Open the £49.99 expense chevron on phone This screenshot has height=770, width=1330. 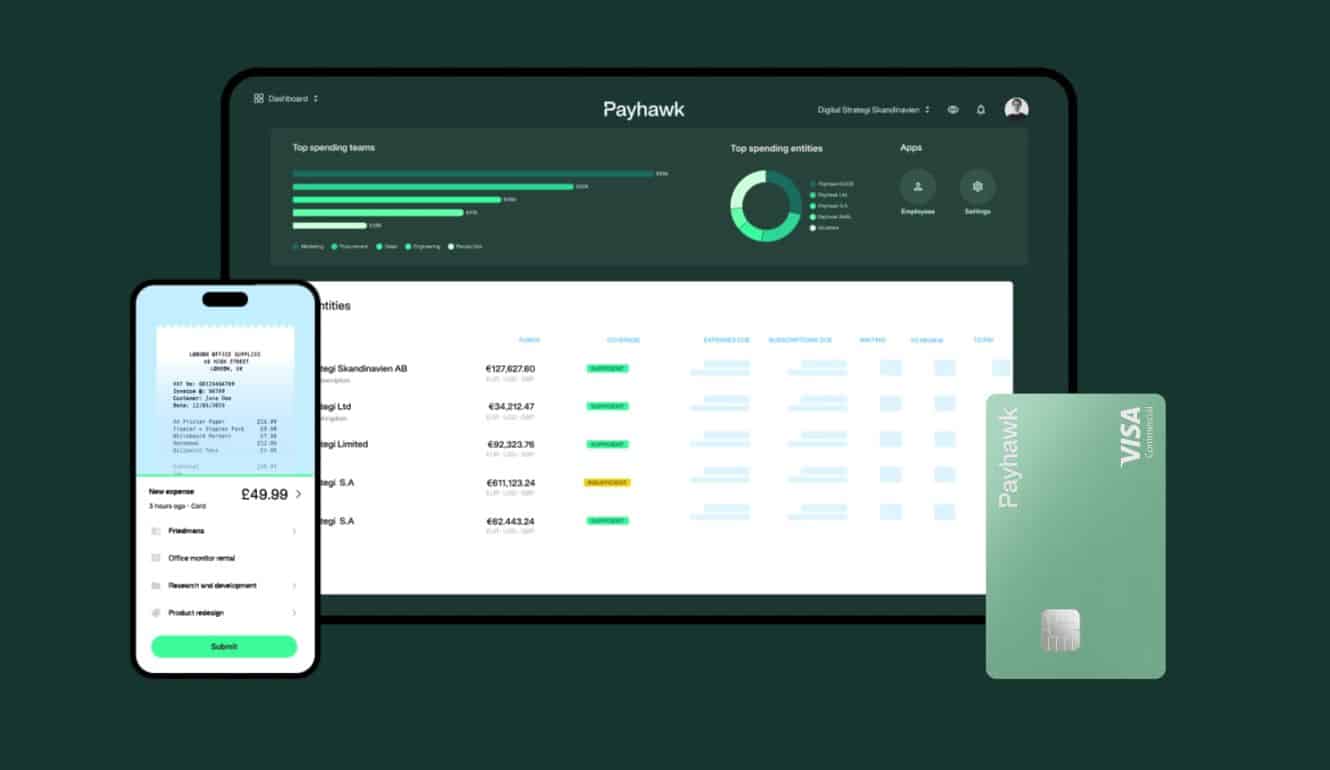click(298, 494)
